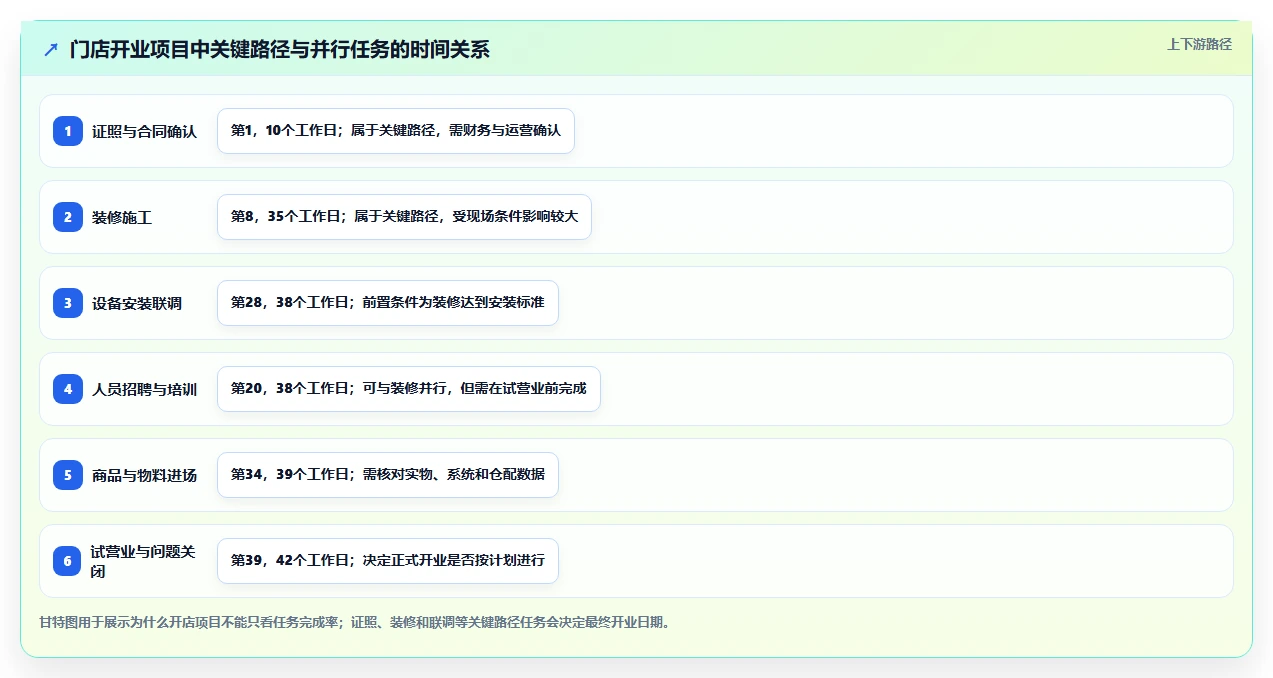The width and height of the screenshot is (1273, 678).
Task: Select step number badge 1
Action: tap(68, 131)
